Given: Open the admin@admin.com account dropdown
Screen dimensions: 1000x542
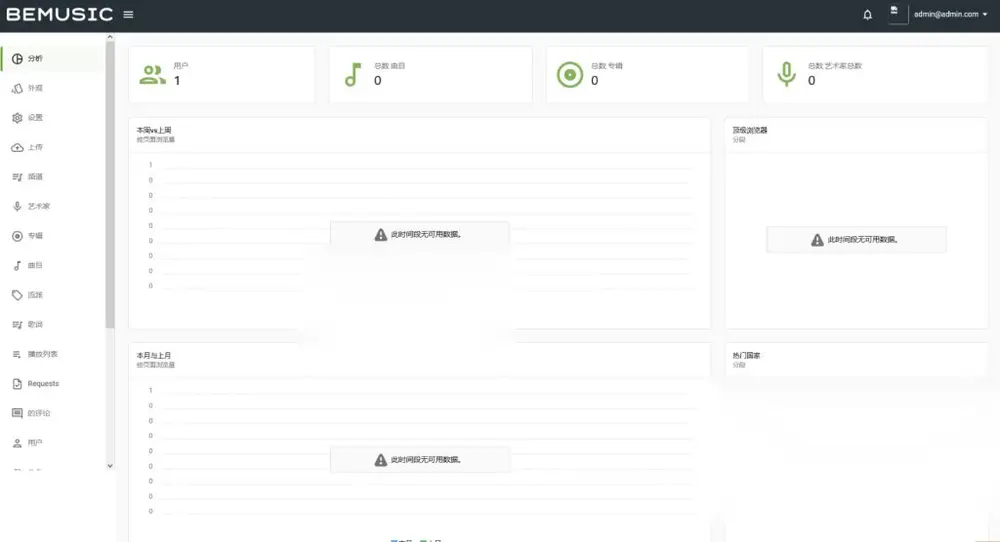Looking at the screenshot, I should pos(950,14).
